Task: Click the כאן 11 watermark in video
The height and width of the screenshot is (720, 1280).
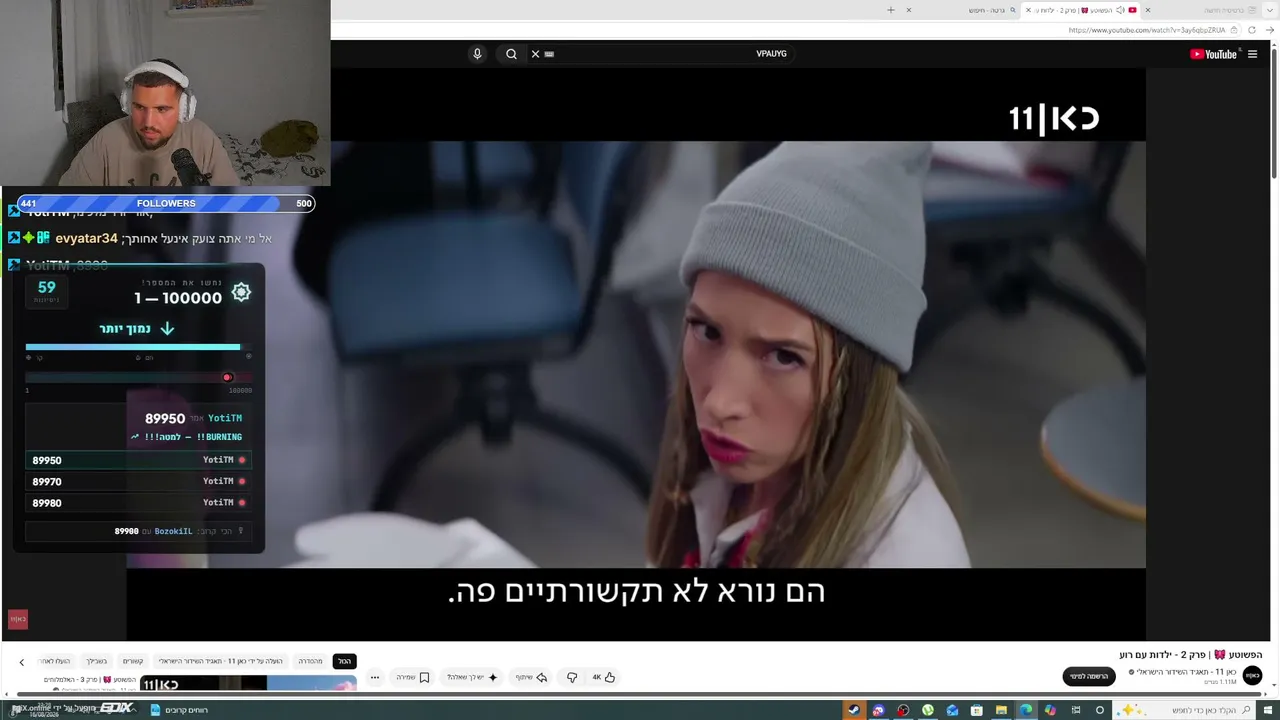Action: point(1054,119)
